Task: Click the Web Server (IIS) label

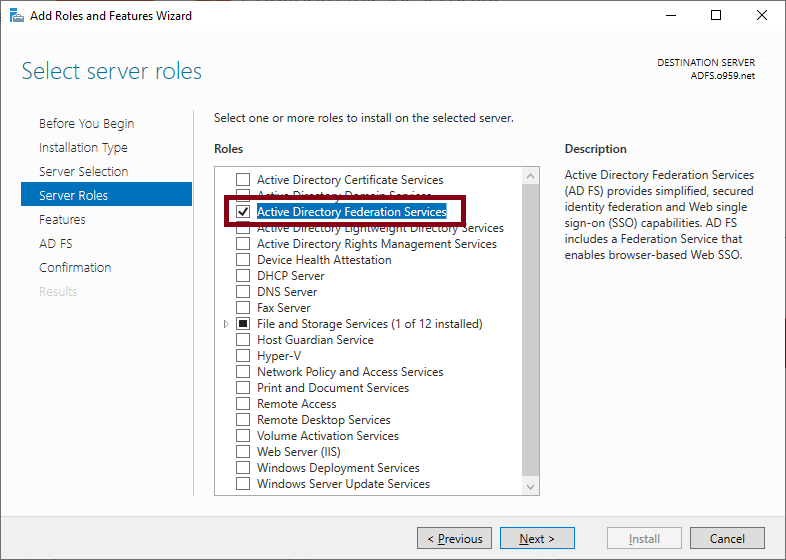Action: [299, 452]
